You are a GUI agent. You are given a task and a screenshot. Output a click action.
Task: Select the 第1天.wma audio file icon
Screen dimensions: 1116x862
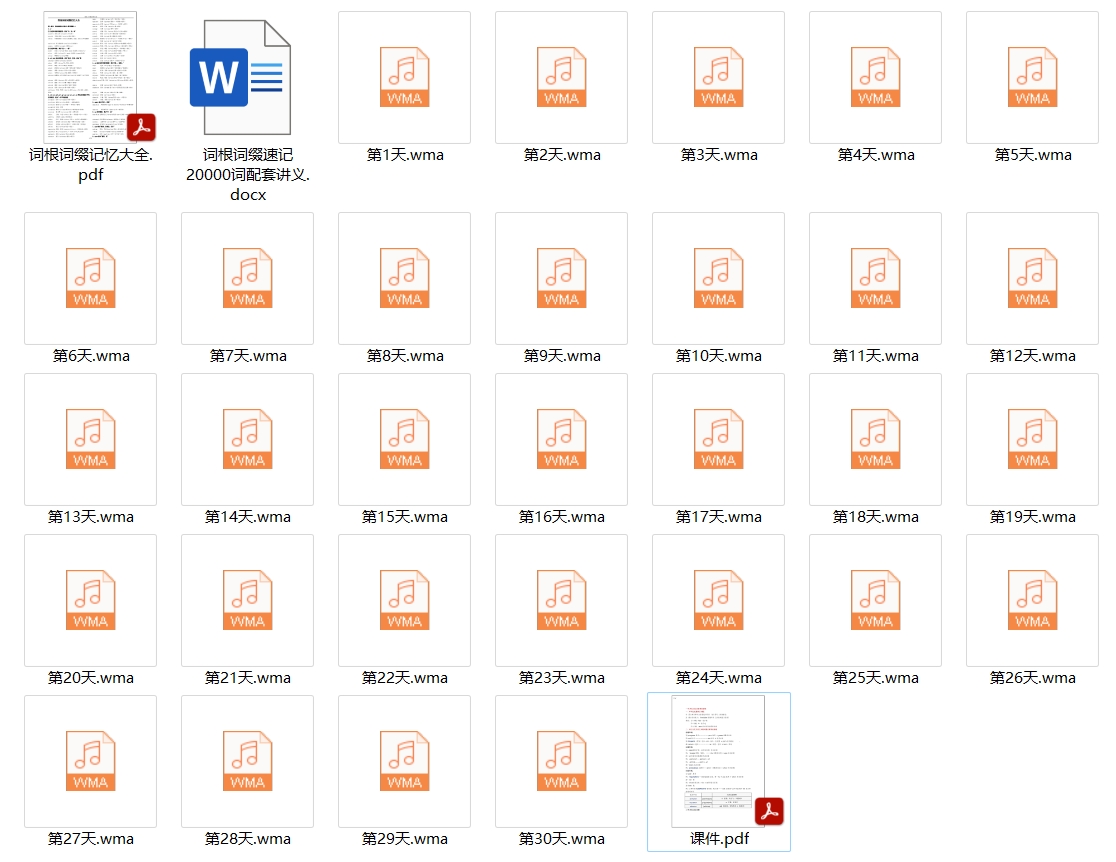(x=404, y=77)
